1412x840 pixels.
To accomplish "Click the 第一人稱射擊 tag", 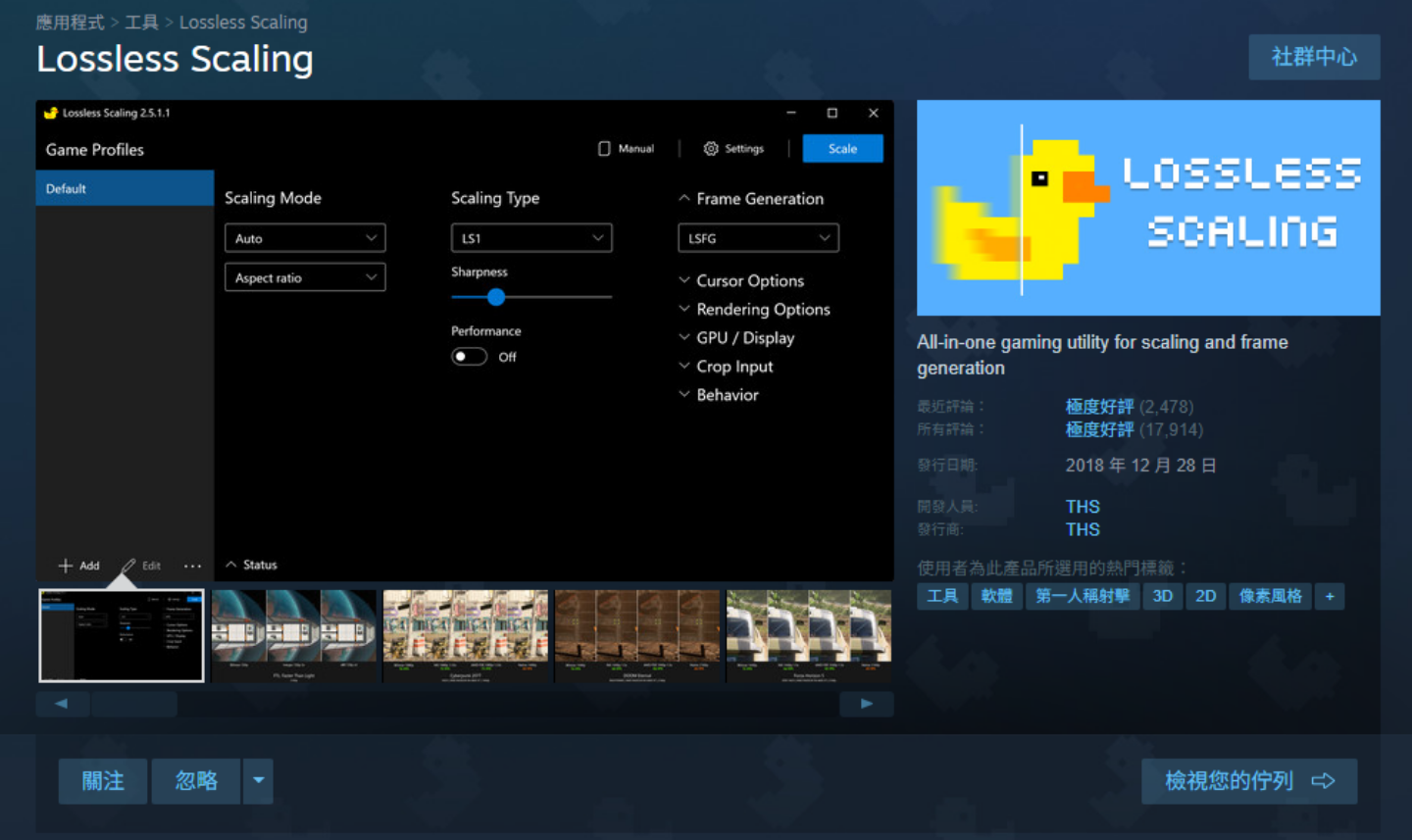I will pos(1083,596).
